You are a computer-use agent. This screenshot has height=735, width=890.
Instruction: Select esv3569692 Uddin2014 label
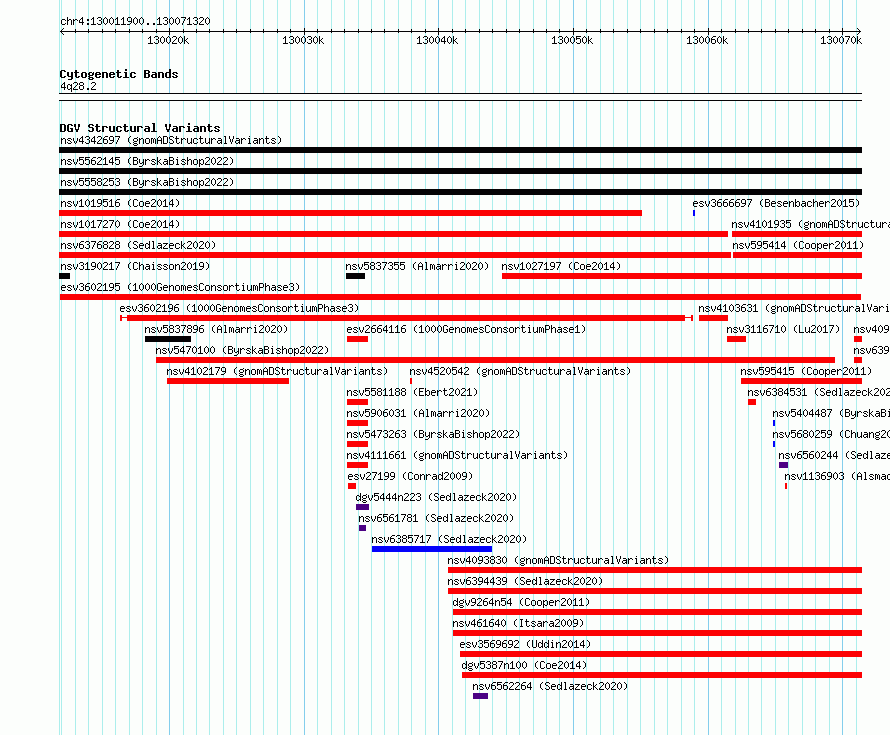click(x=525, y=644)
